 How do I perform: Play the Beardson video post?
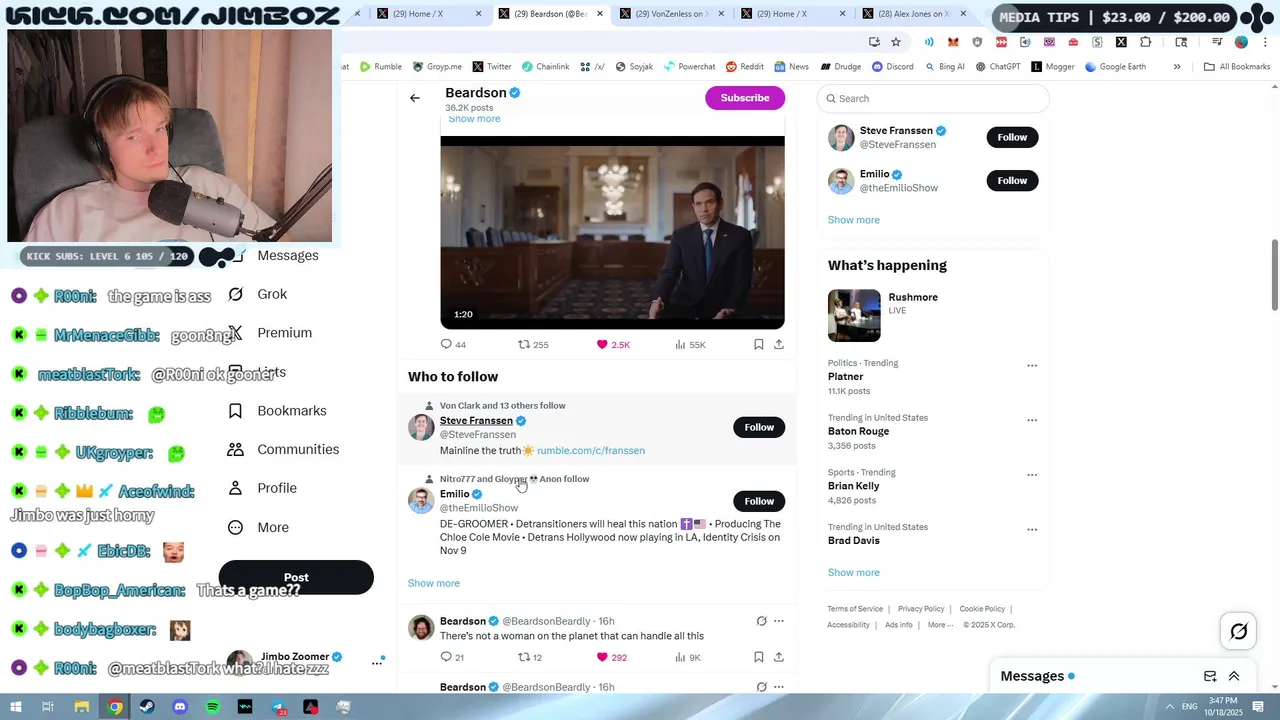612,232
